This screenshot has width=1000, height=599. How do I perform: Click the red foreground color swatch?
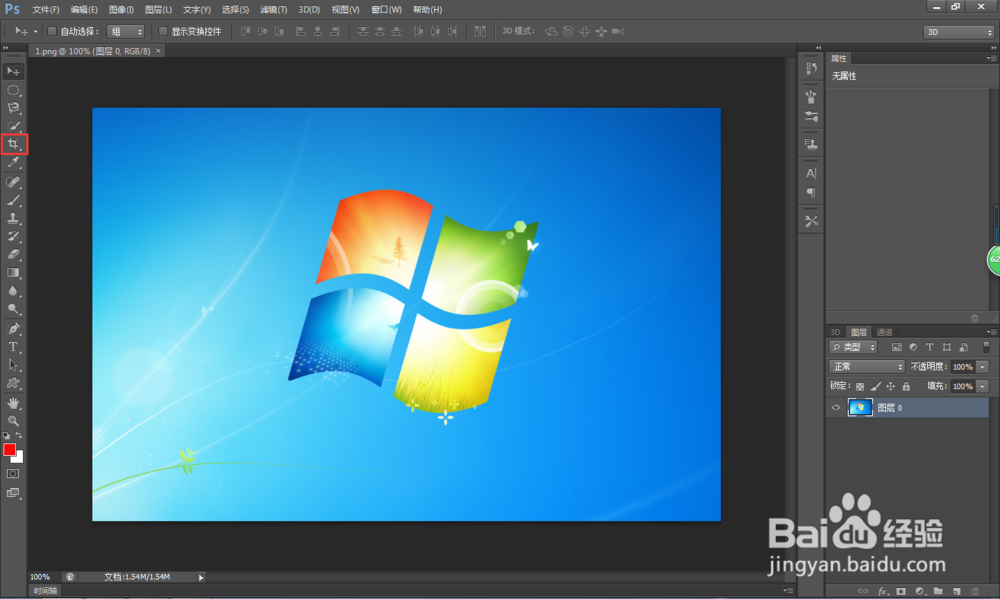[9, 450]
